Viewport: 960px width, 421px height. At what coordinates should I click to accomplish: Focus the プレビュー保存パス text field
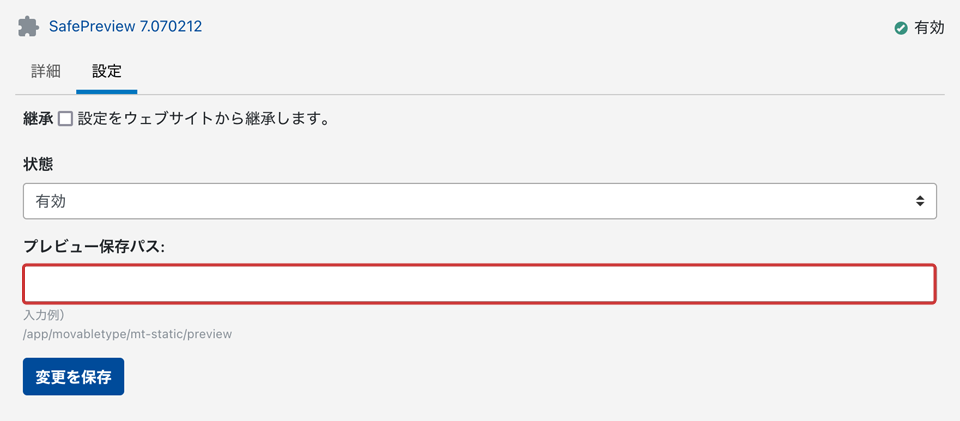coord(479,284)
